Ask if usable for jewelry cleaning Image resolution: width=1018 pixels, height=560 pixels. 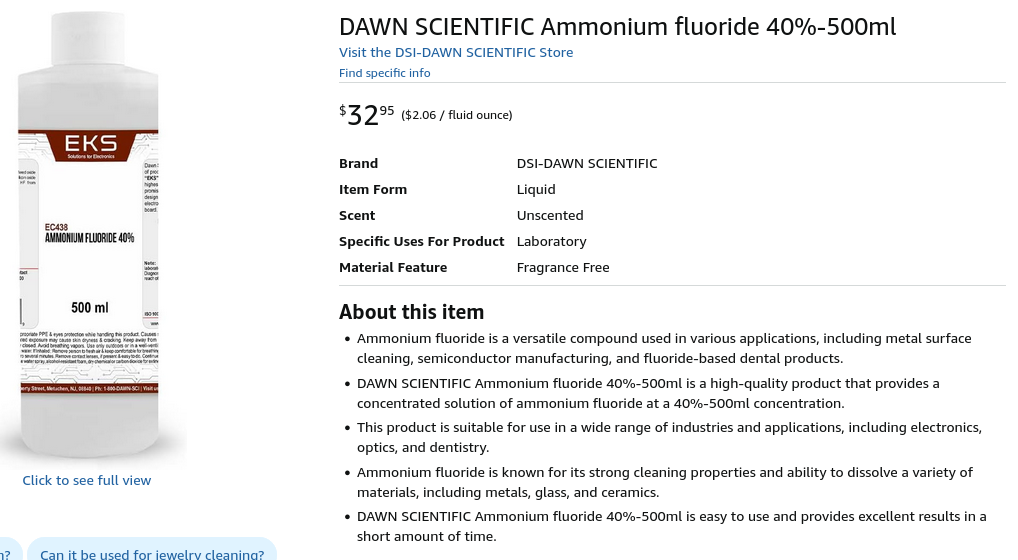152,554
